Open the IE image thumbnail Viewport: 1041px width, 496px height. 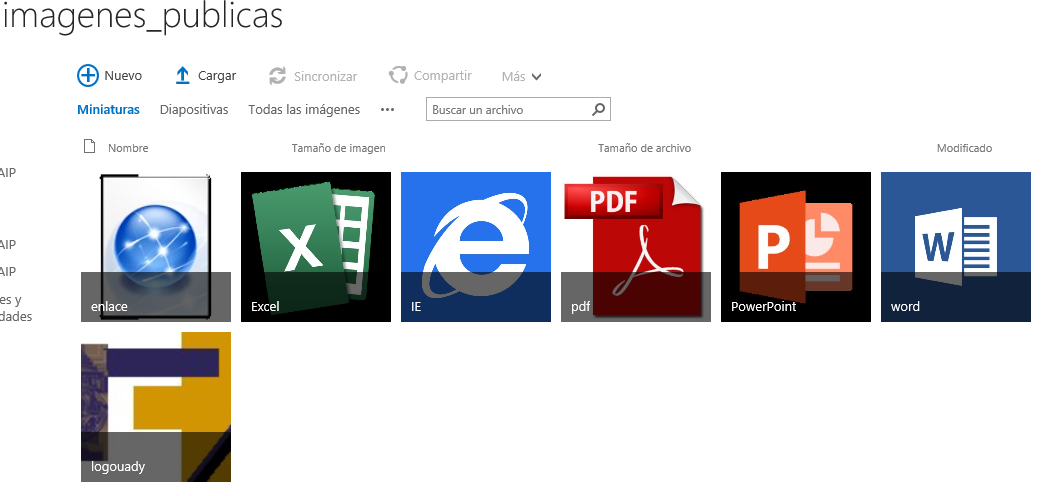point(476,246)
